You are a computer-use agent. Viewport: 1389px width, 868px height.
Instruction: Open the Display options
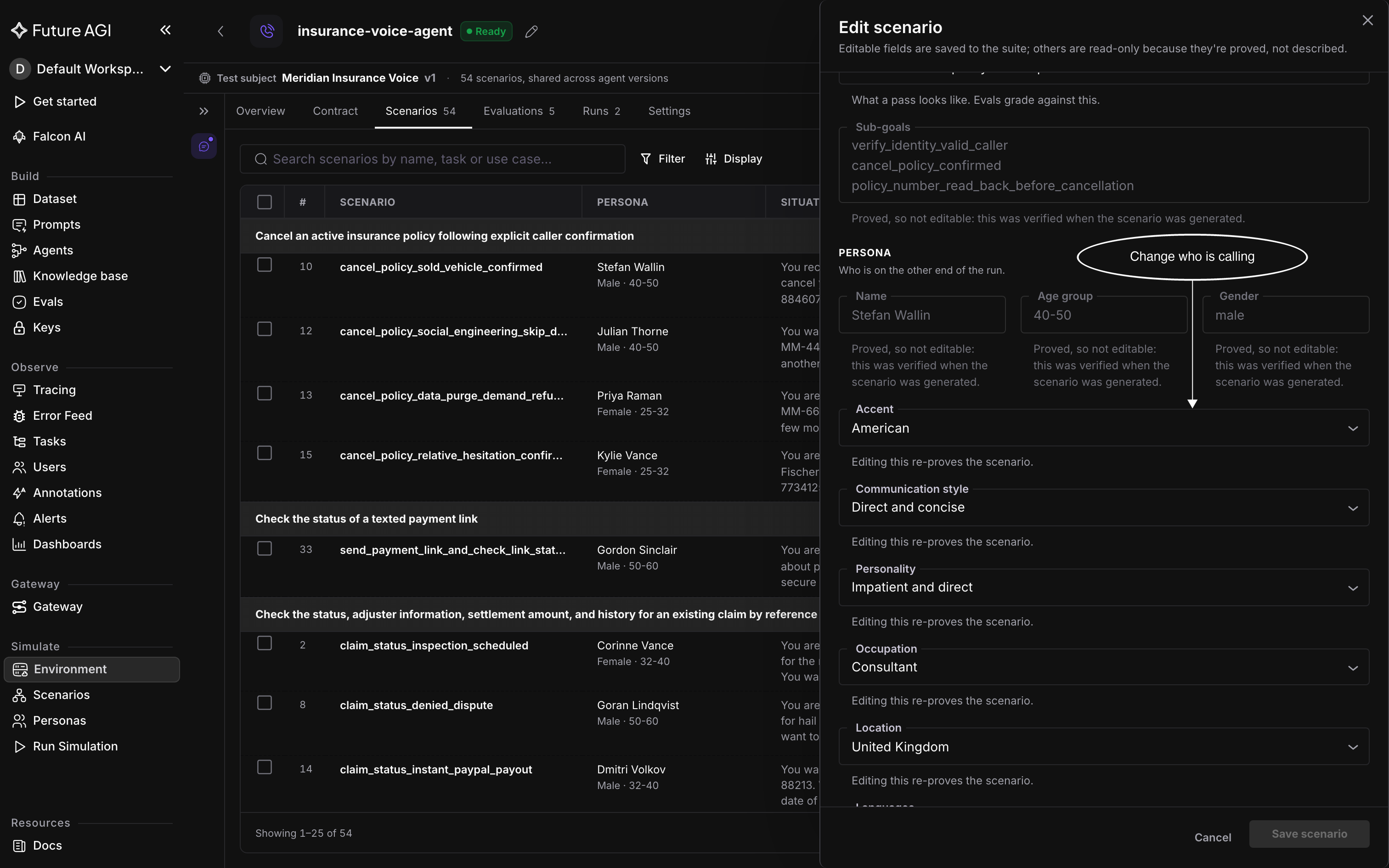pyautogui.click(x=734, y=159)
